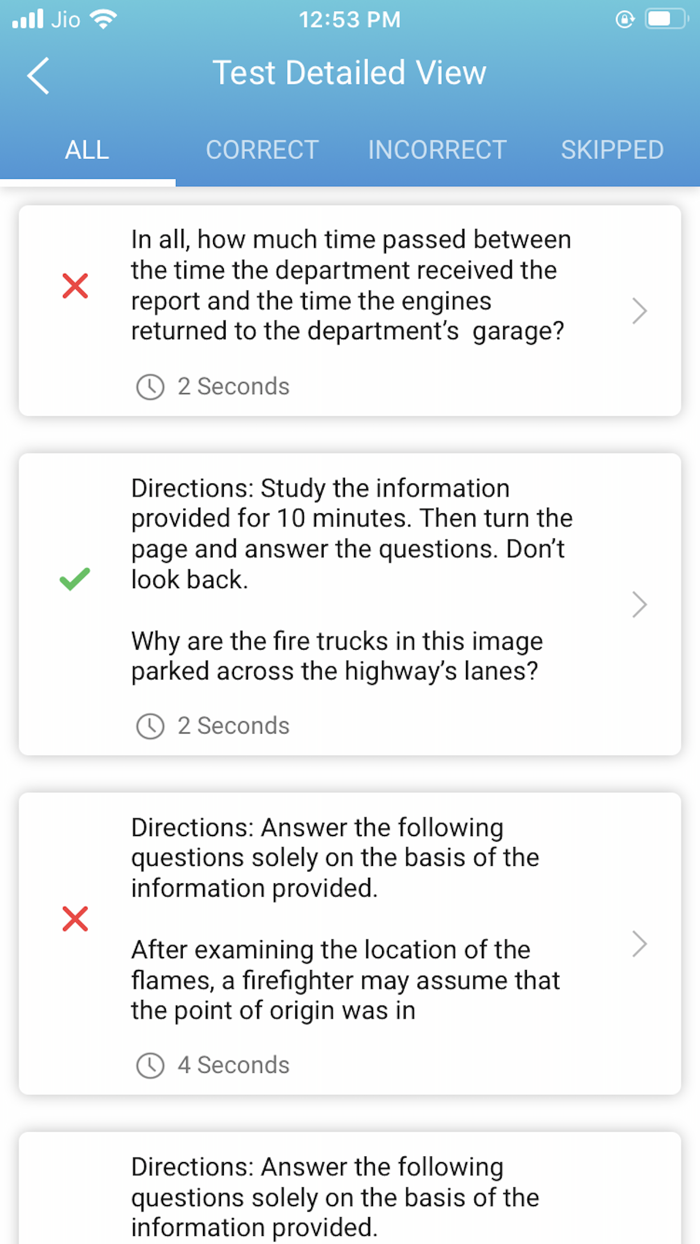
Task: Expand the first question with the chevron
Action: [639, 311]
